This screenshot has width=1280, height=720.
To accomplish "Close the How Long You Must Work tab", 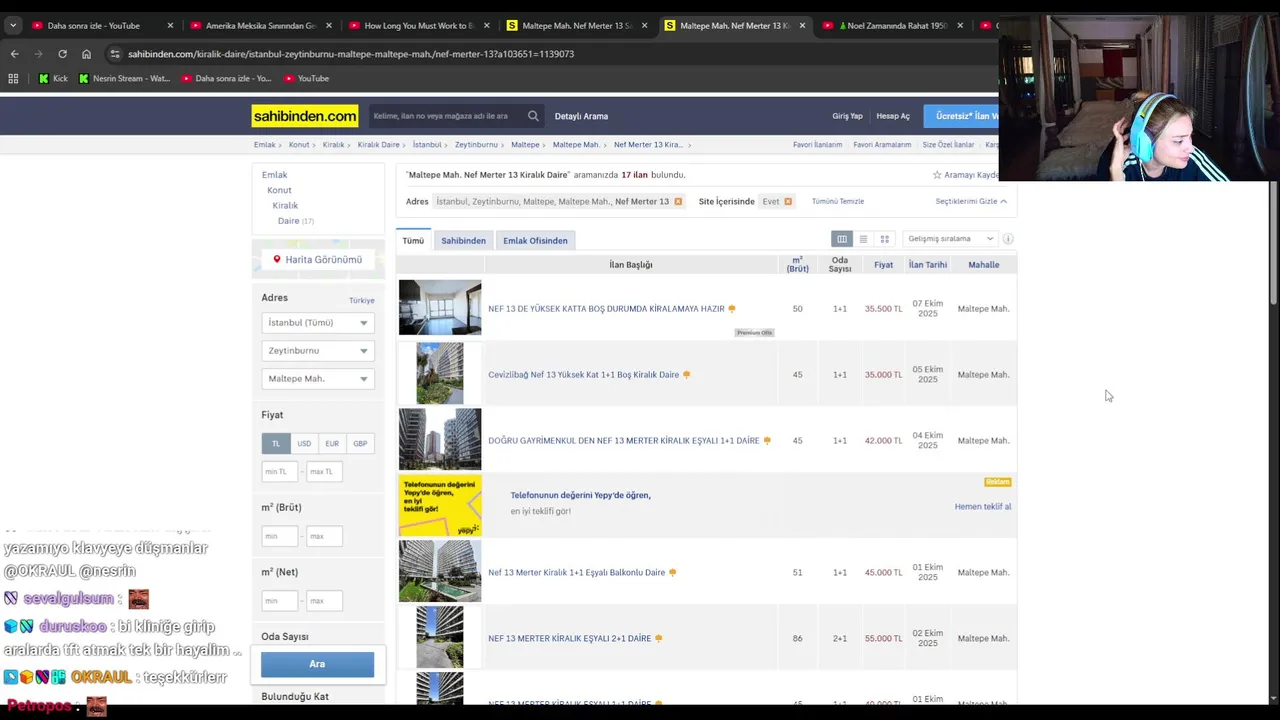I will click(487, 25).
